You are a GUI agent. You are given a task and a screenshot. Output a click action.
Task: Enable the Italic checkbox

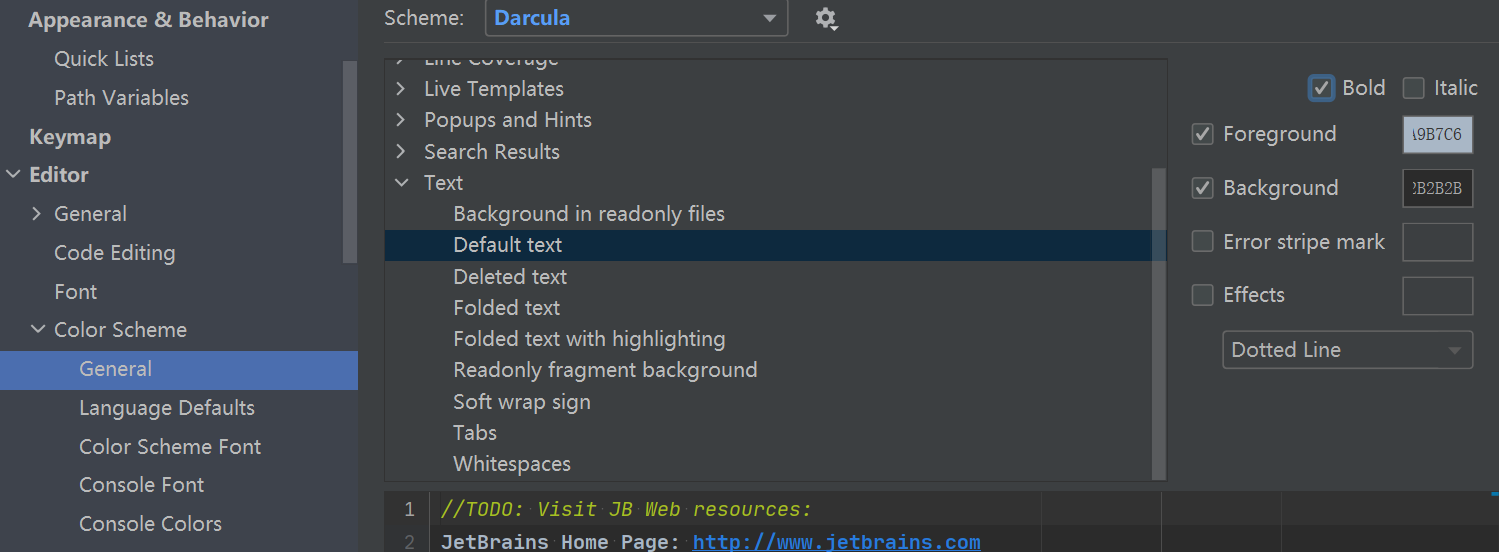(1413, 88)
